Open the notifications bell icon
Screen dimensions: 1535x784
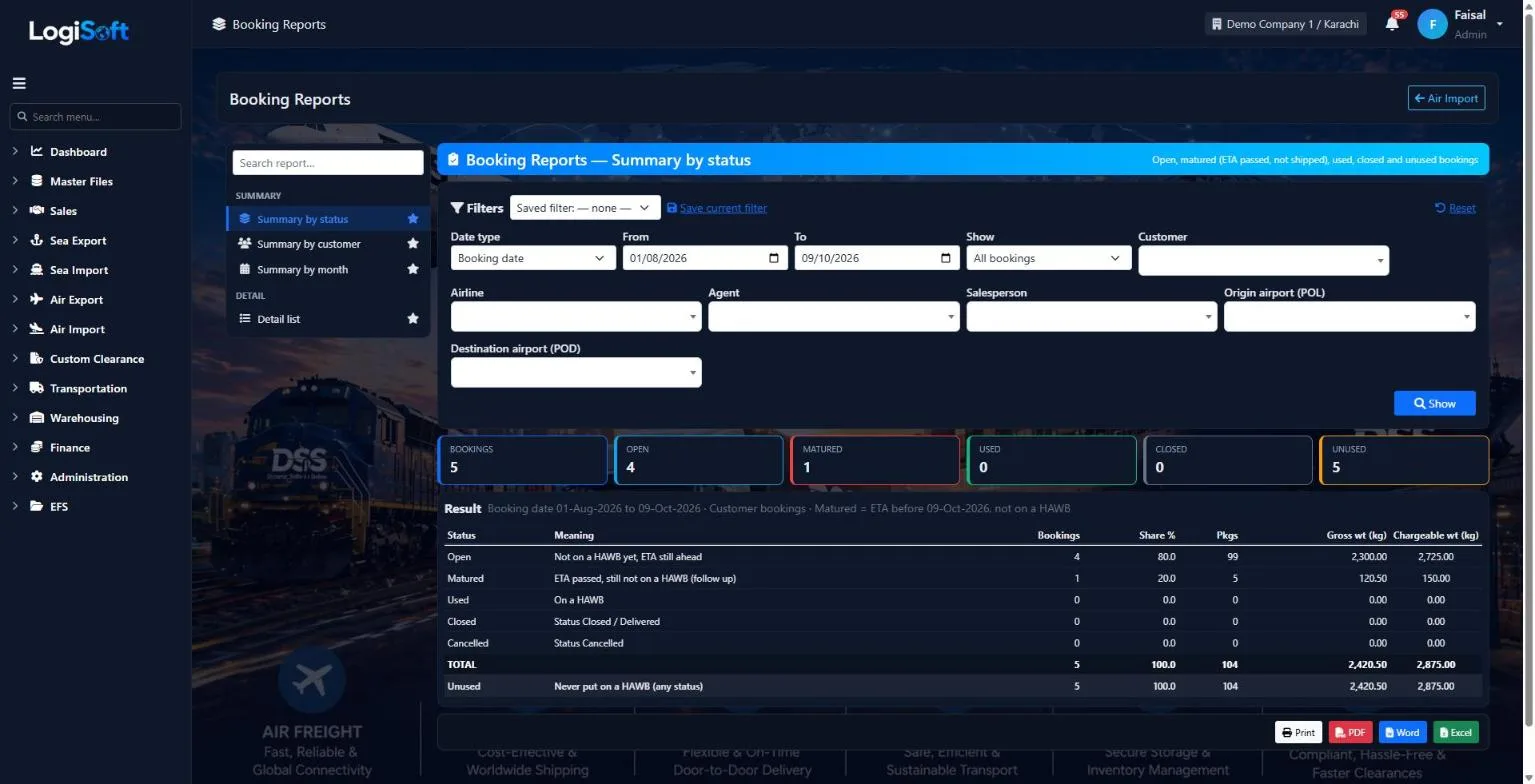coord(1392,23)
